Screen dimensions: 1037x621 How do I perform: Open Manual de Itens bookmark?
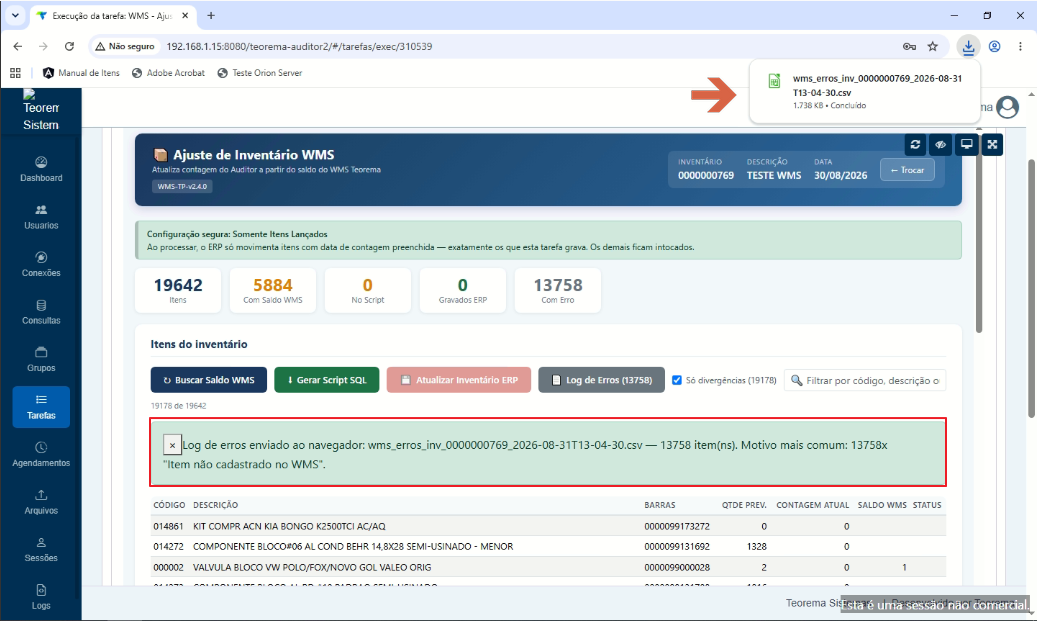click(81, 73)
